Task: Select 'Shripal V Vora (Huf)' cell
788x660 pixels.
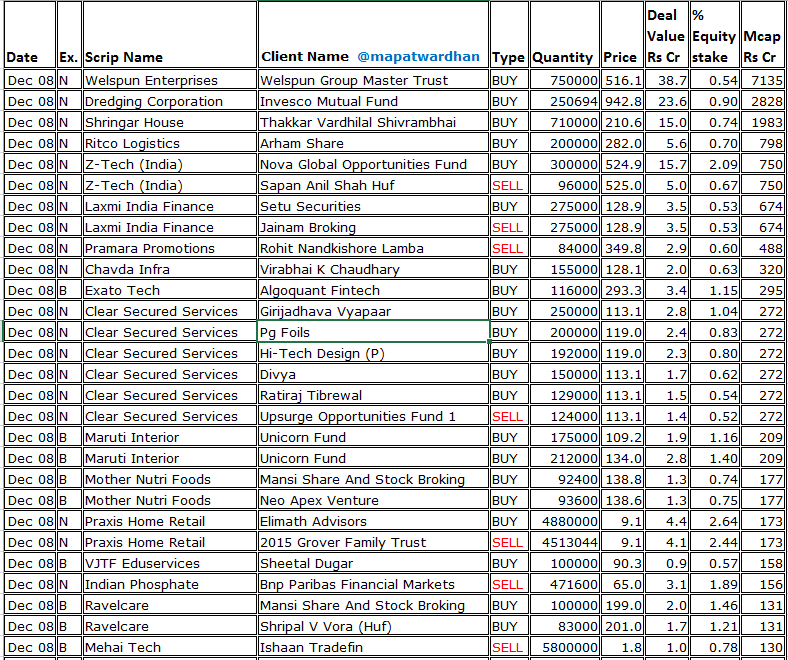Action: click(x=373, y=627)
